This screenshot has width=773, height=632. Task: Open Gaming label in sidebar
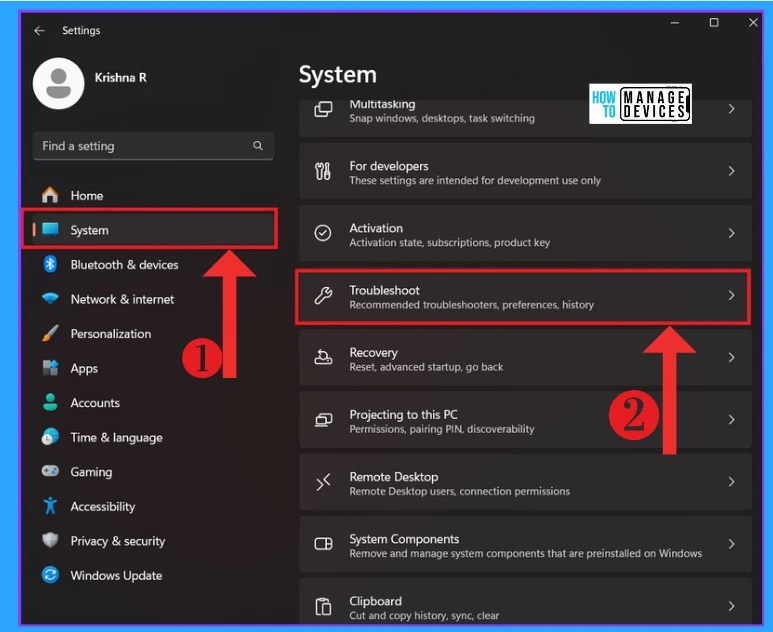click(91, 472)
